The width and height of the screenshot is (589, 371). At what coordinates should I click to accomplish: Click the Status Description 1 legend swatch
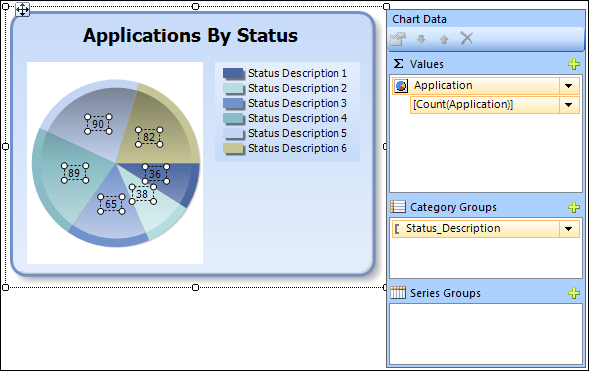point(233,74)
